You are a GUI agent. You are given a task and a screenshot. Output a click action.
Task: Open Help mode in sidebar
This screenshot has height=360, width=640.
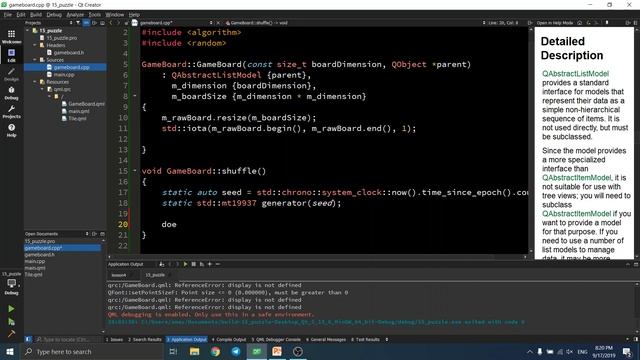pos(11,130)
